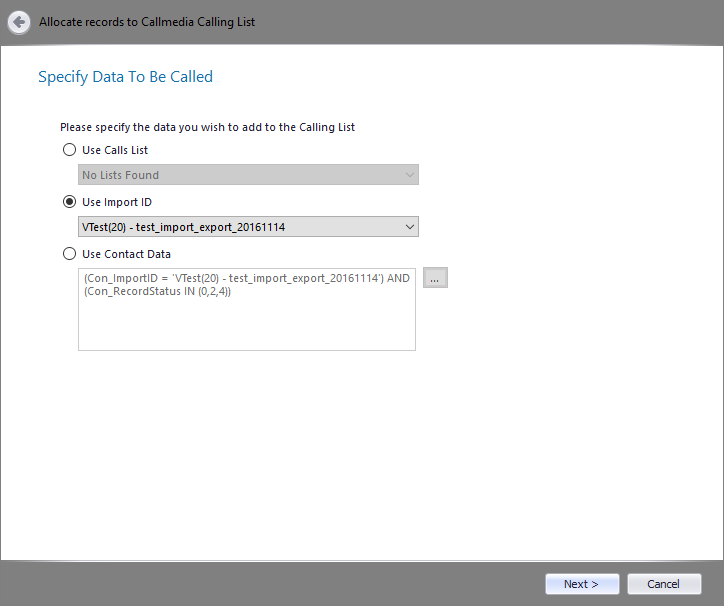
Task: Open the No Lists Found dropdown
Action: 248,175
